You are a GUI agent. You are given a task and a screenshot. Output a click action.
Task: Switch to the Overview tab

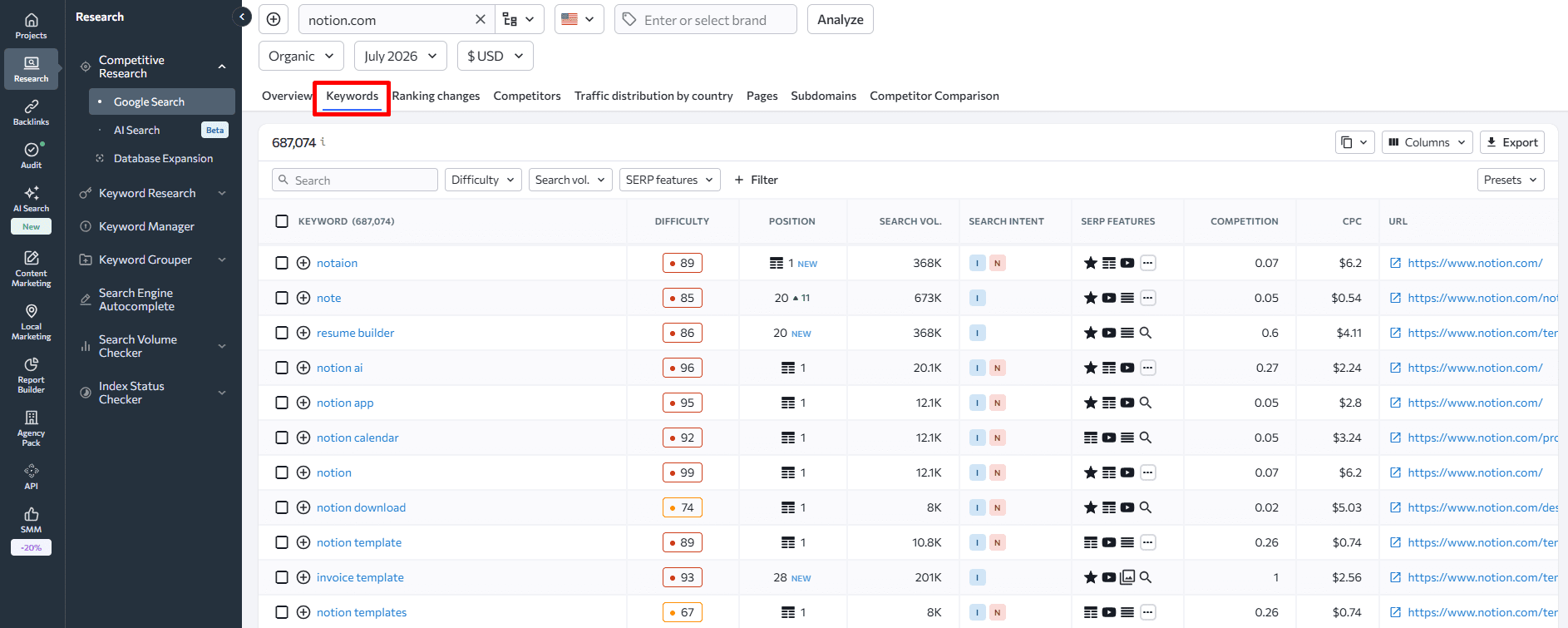tap(287, 96)
